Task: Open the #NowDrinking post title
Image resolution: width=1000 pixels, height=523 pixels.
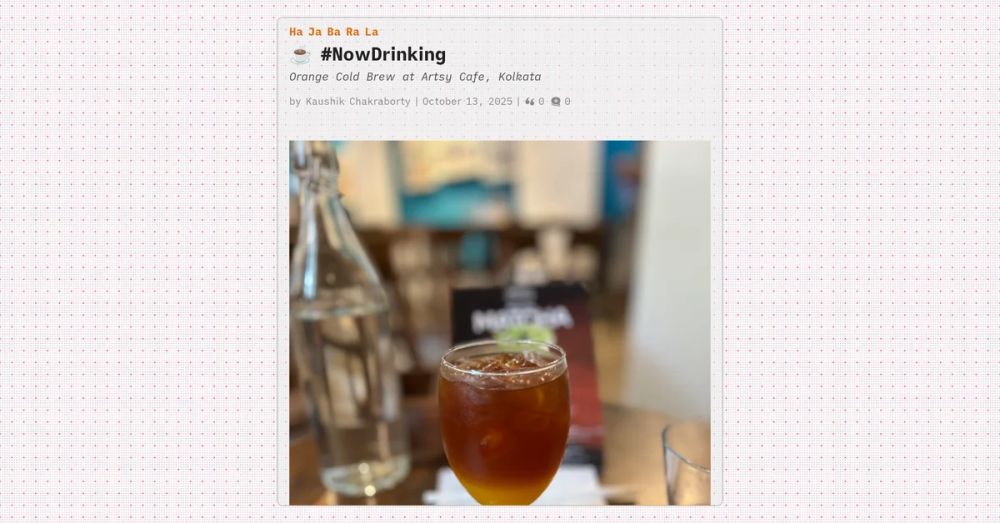Action: tap(383, 55)
